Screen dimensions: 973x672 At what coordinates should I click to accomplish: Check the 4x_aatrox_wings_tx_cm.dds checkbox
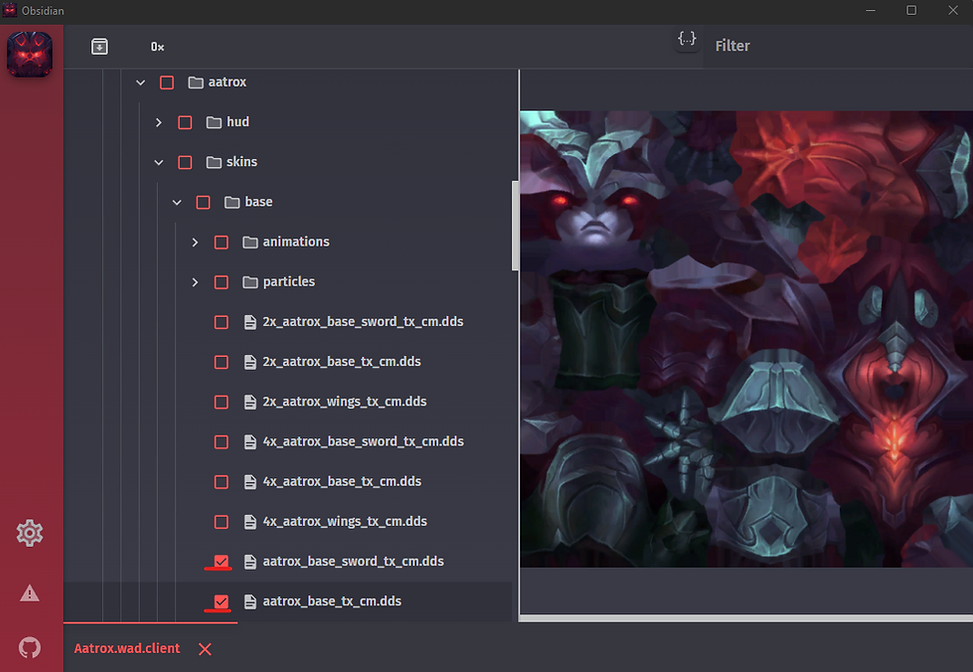221,522
